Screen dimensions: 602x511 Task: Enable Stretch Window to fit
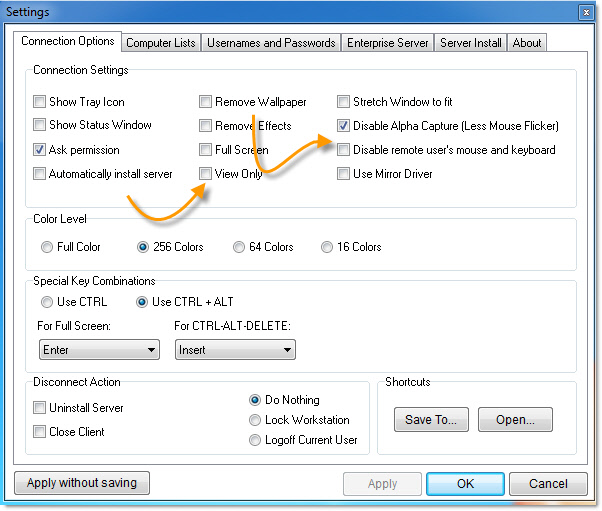pyautogui.click(x=343, y=102)
